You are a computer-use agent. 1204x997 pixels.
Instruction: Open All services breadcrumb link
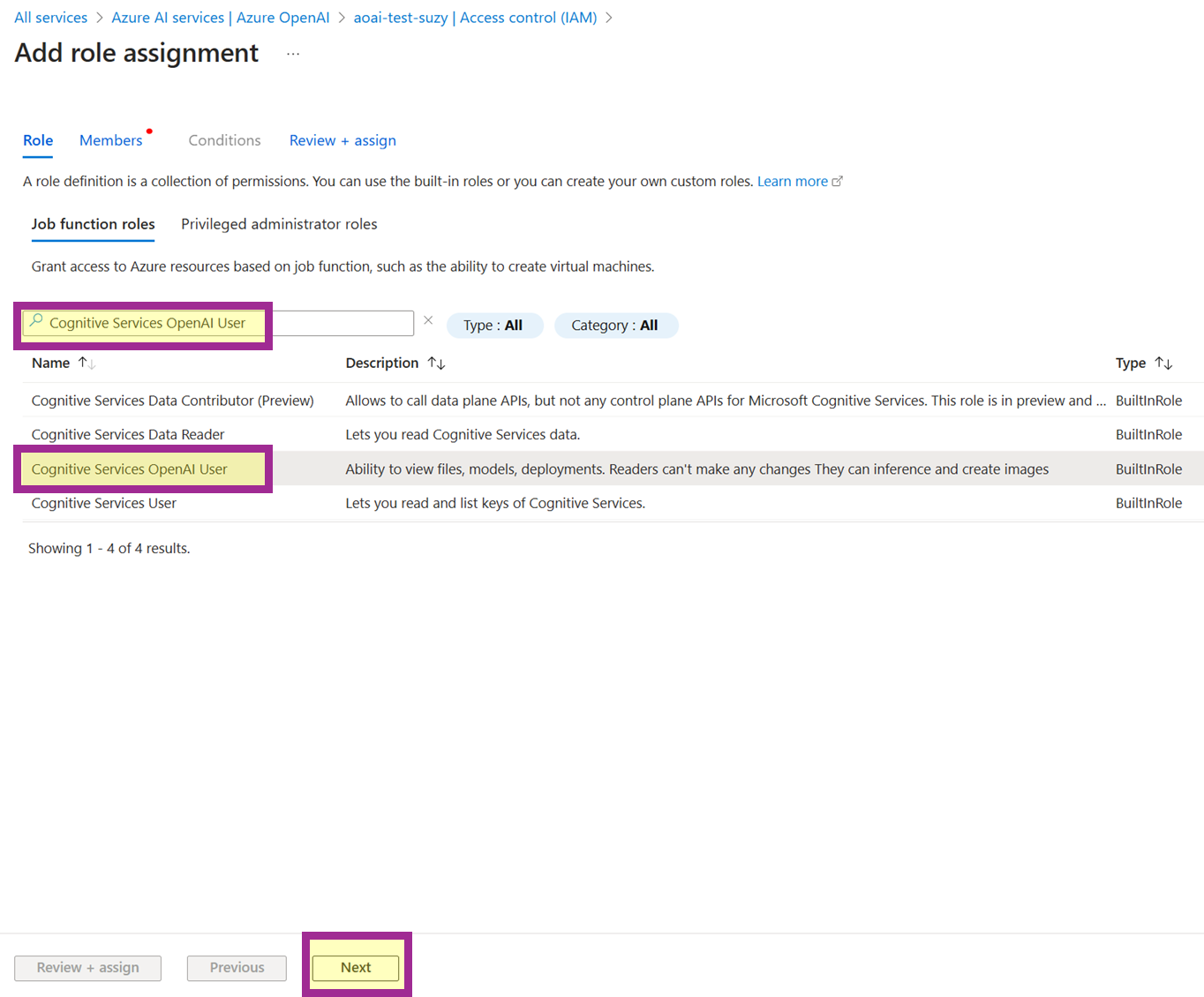[50, 18]
